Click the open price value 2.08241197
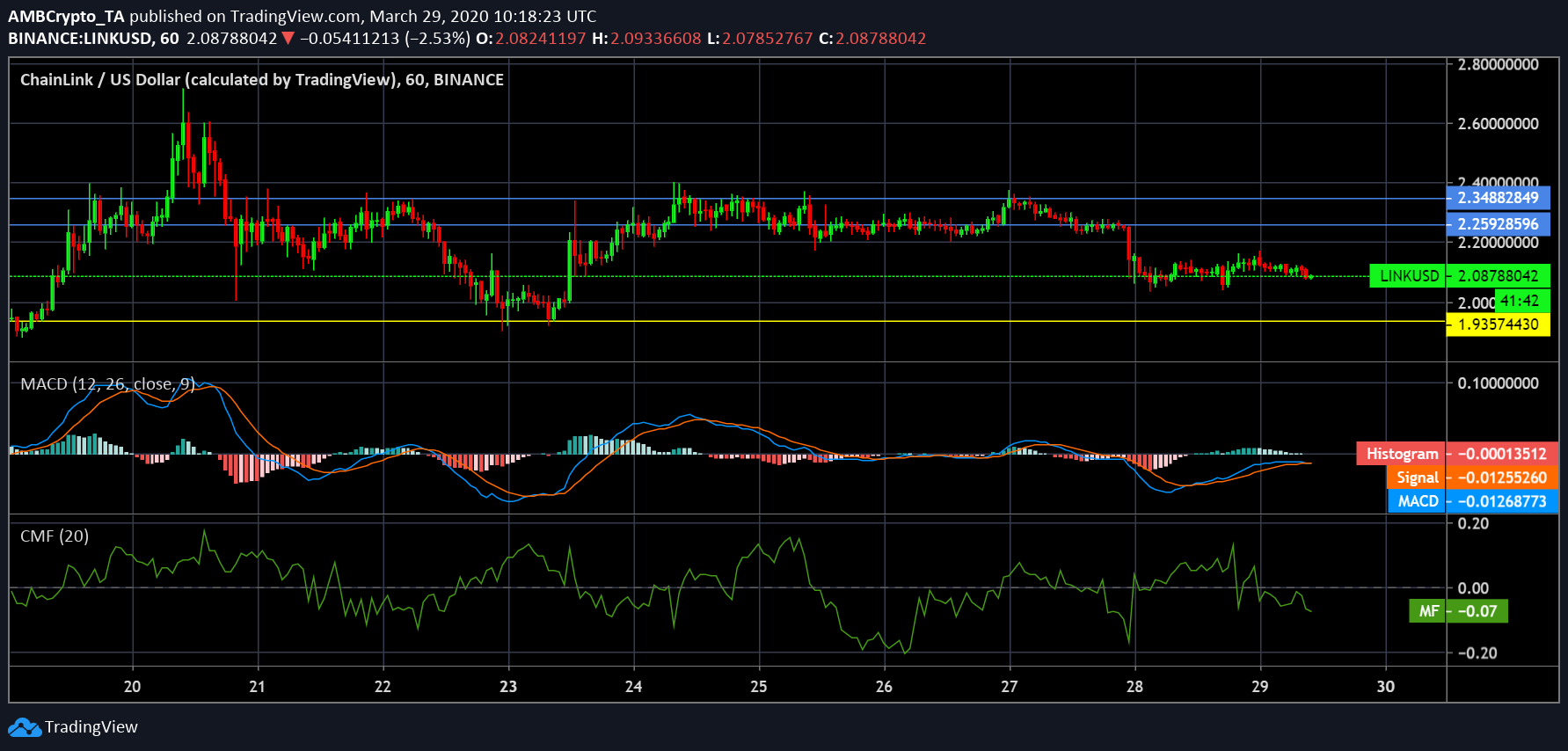The height and width of the screenshot is (751, 1568). coord(540,38)
